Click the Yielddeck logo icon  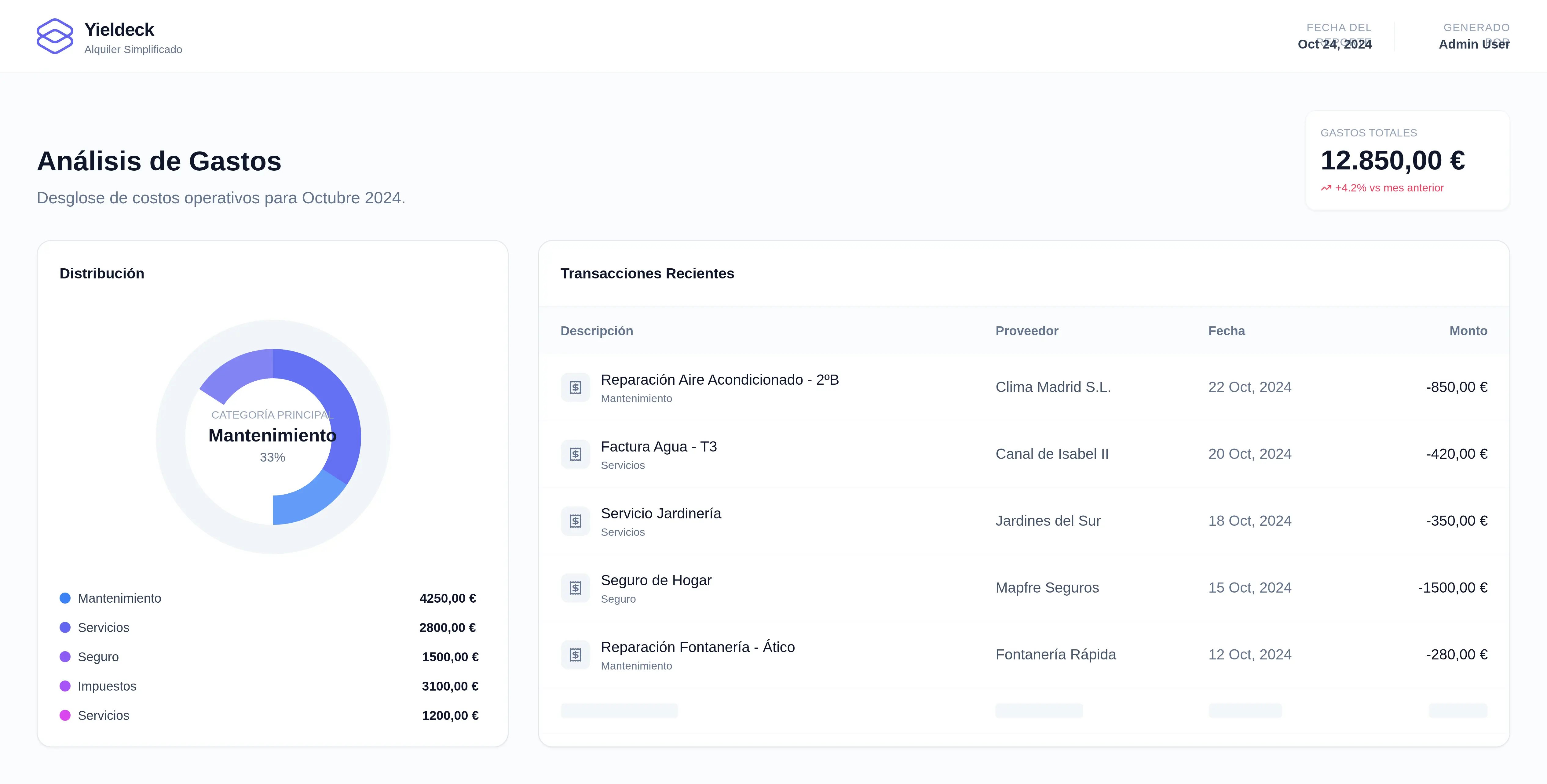click(x=55, y=36)
